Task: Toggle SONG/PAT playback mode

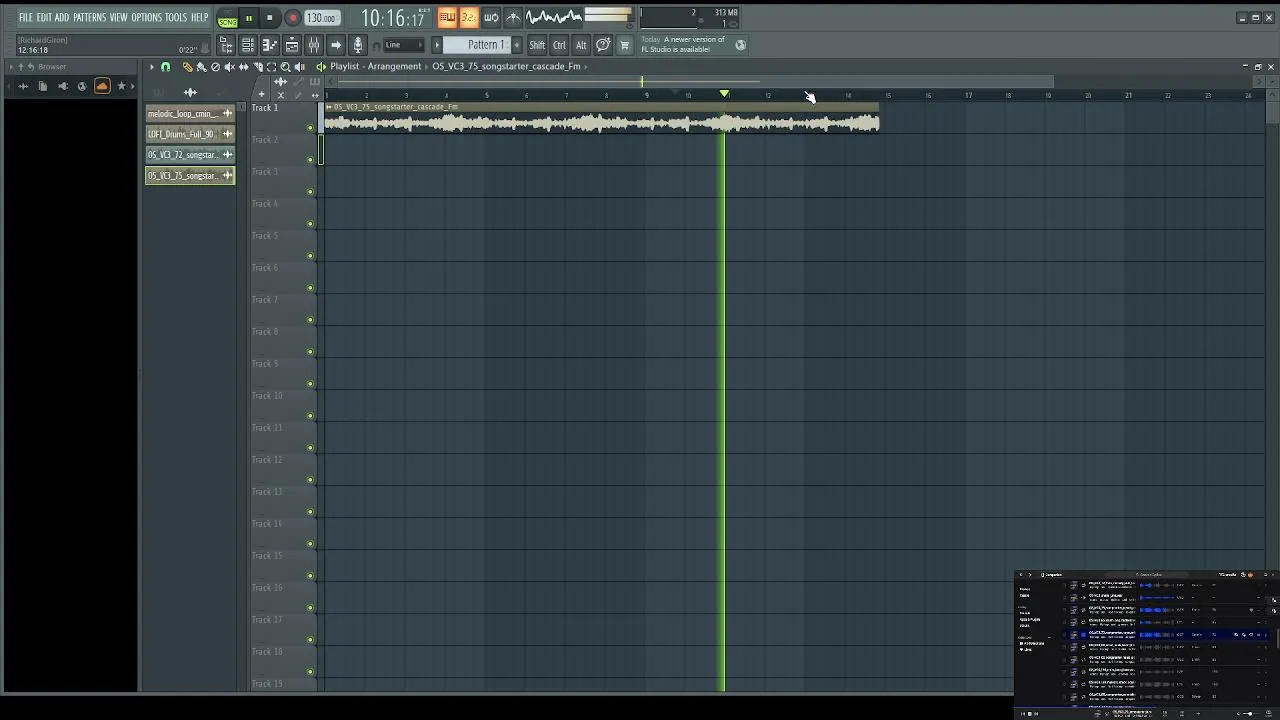Action: click(227, 18)
